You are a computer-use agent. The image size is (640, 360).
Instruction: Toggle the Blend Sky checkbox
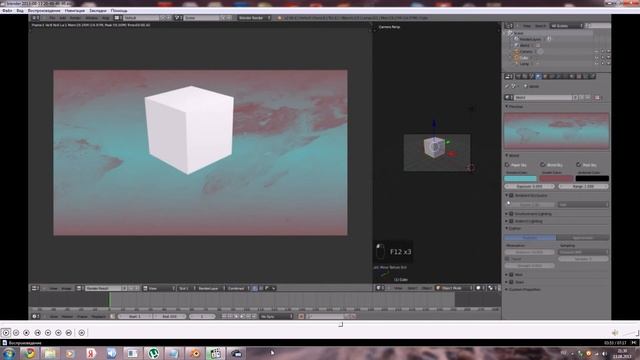pyautogui.click(x=543, y=165)
